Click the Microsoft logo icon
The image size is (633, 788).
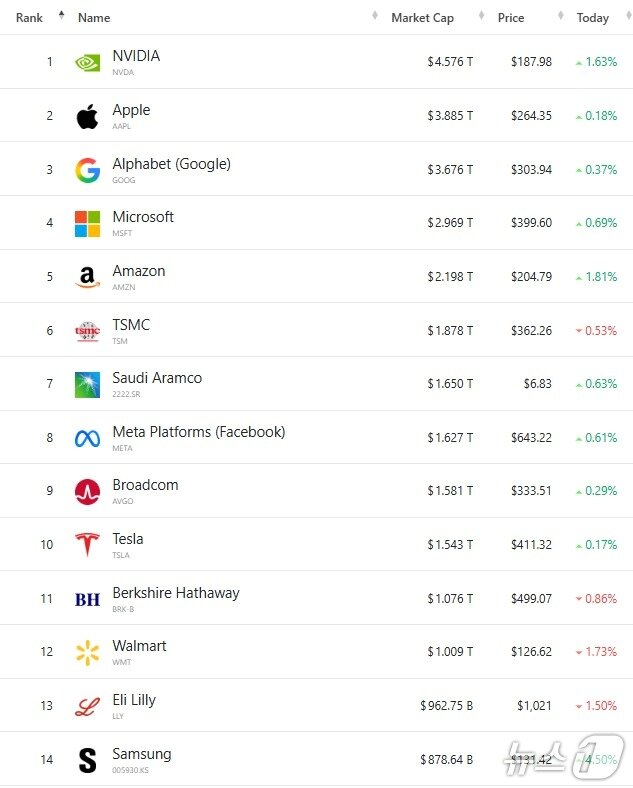point(87,223)
